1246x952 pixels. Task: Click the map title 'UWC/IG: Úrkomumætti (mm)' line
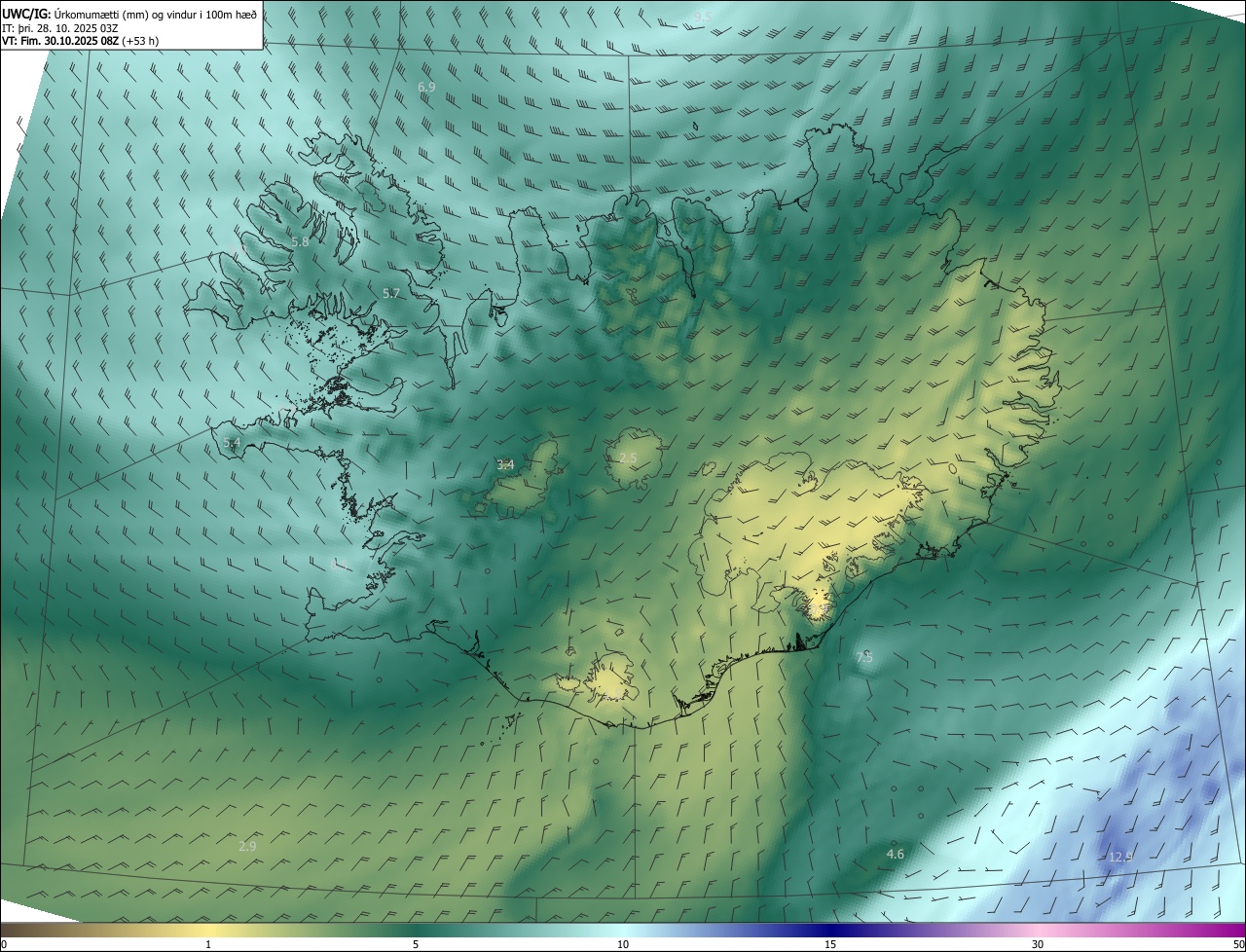click(129, 13)
